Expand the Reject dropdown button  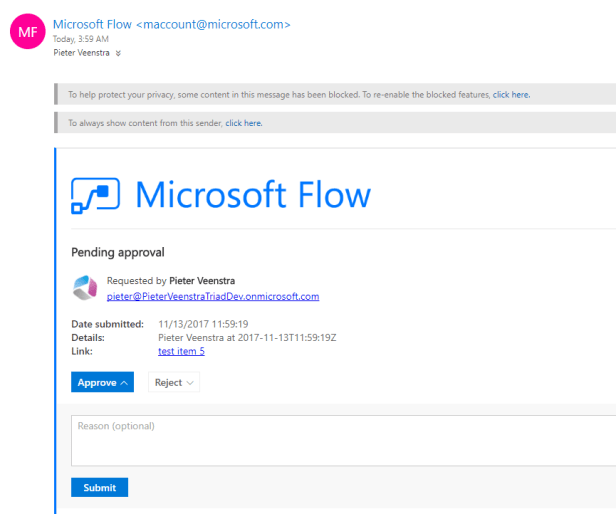tap(174, 382)
